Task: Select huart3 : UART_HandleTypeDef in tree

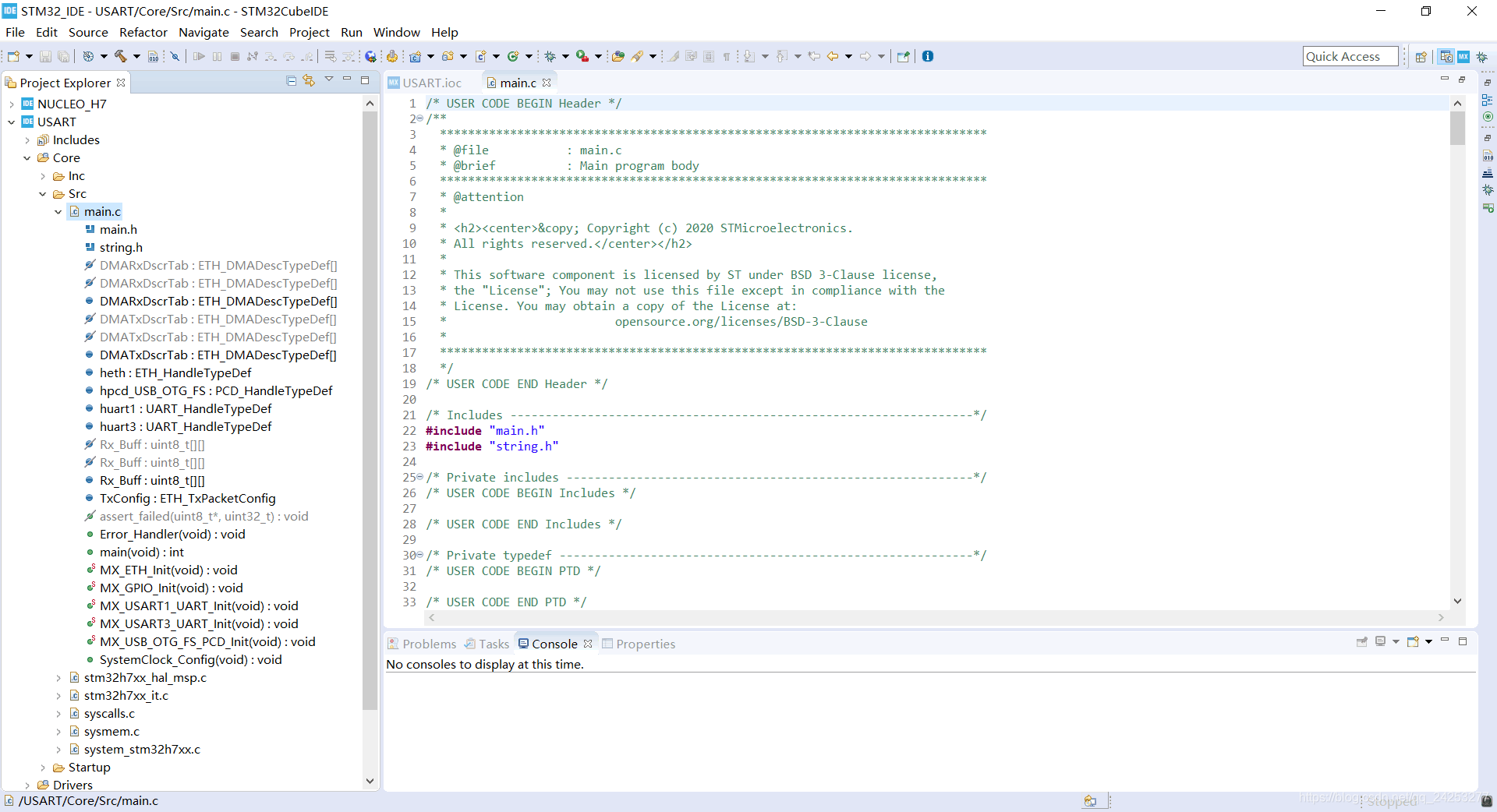Action: coord(186,427)
